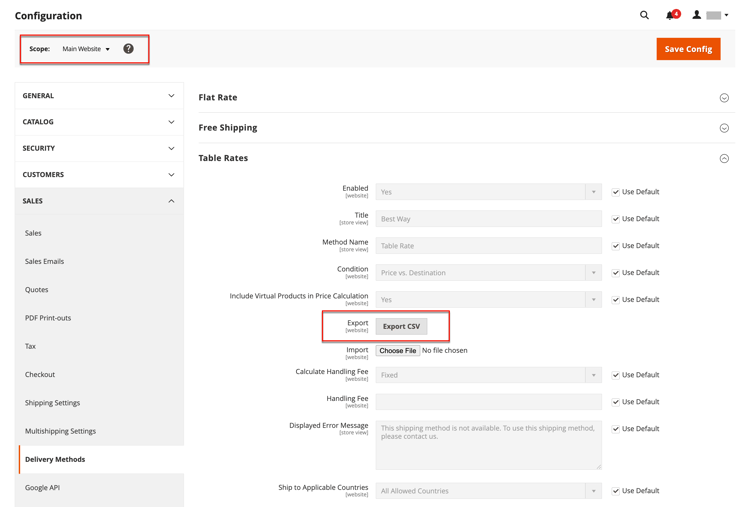Click the Flat Rate section heading
This screenshot has height=507, width=750.
(218, 97)
